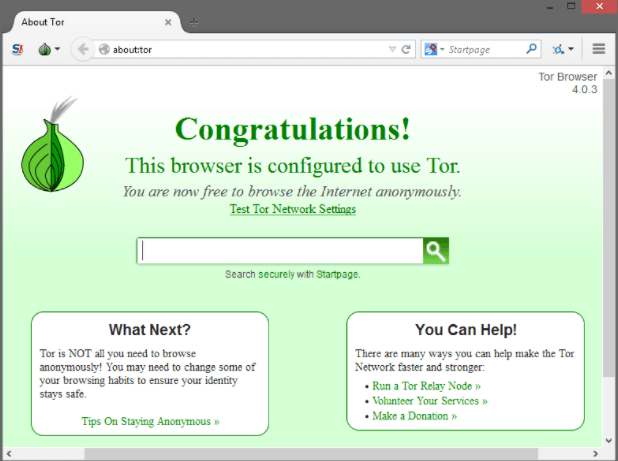Go back with the back arrow button
The image size is (618, 461).
(x=83, y=50)
